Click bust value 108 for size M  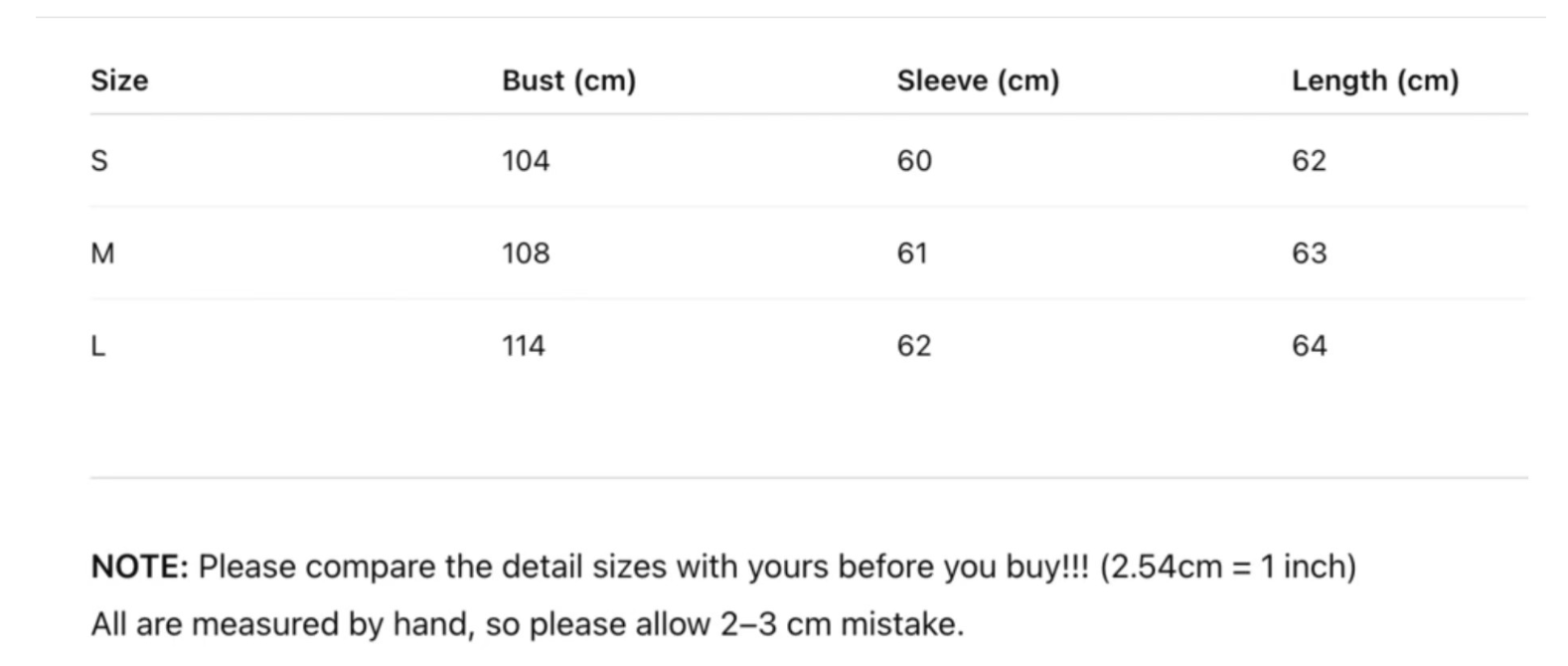click(526, 253)
